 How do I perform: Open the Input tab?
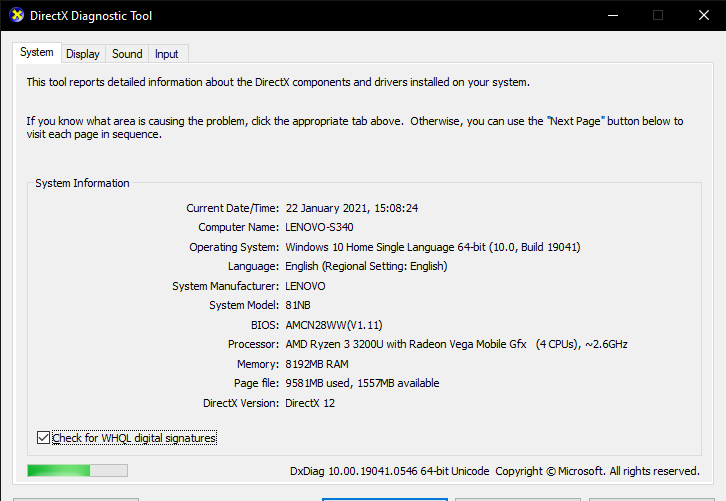point(167,54)
